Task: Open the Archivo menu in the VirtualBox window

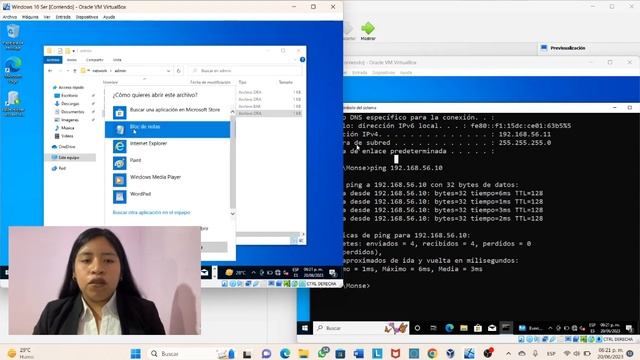Action: coord(10,17)
